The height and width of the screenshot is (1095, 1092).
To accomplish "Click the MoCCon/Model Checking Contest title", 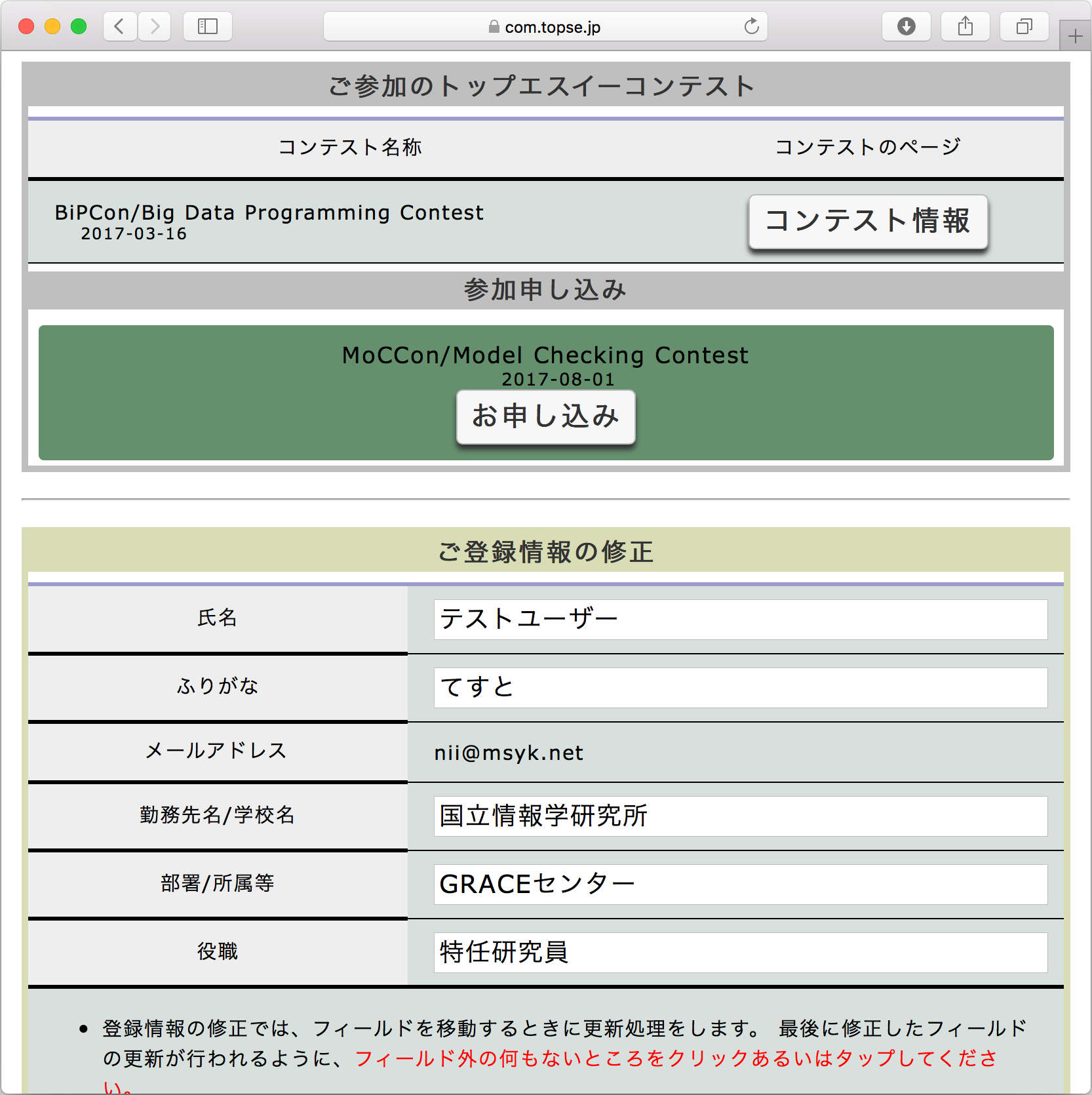I will tap(545, 355).
